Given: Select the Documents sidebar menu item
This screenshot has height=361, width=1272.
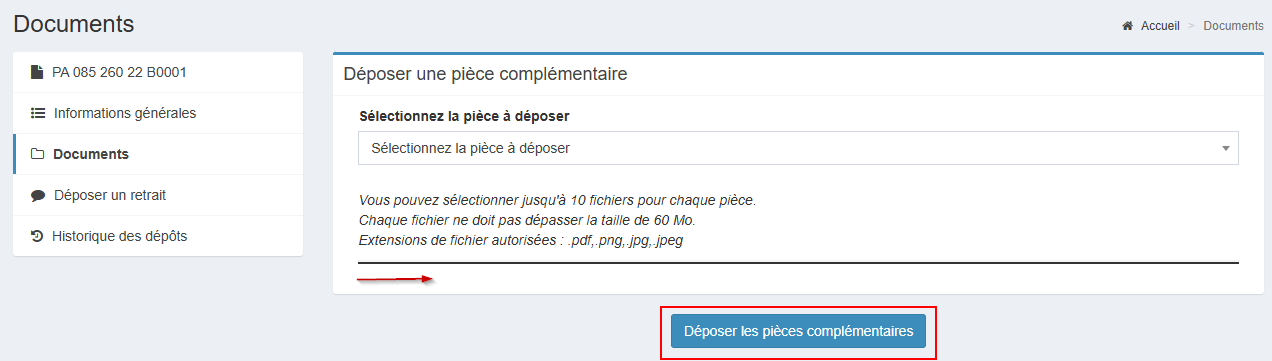Looking at the screenshot, I should point(158,154).
